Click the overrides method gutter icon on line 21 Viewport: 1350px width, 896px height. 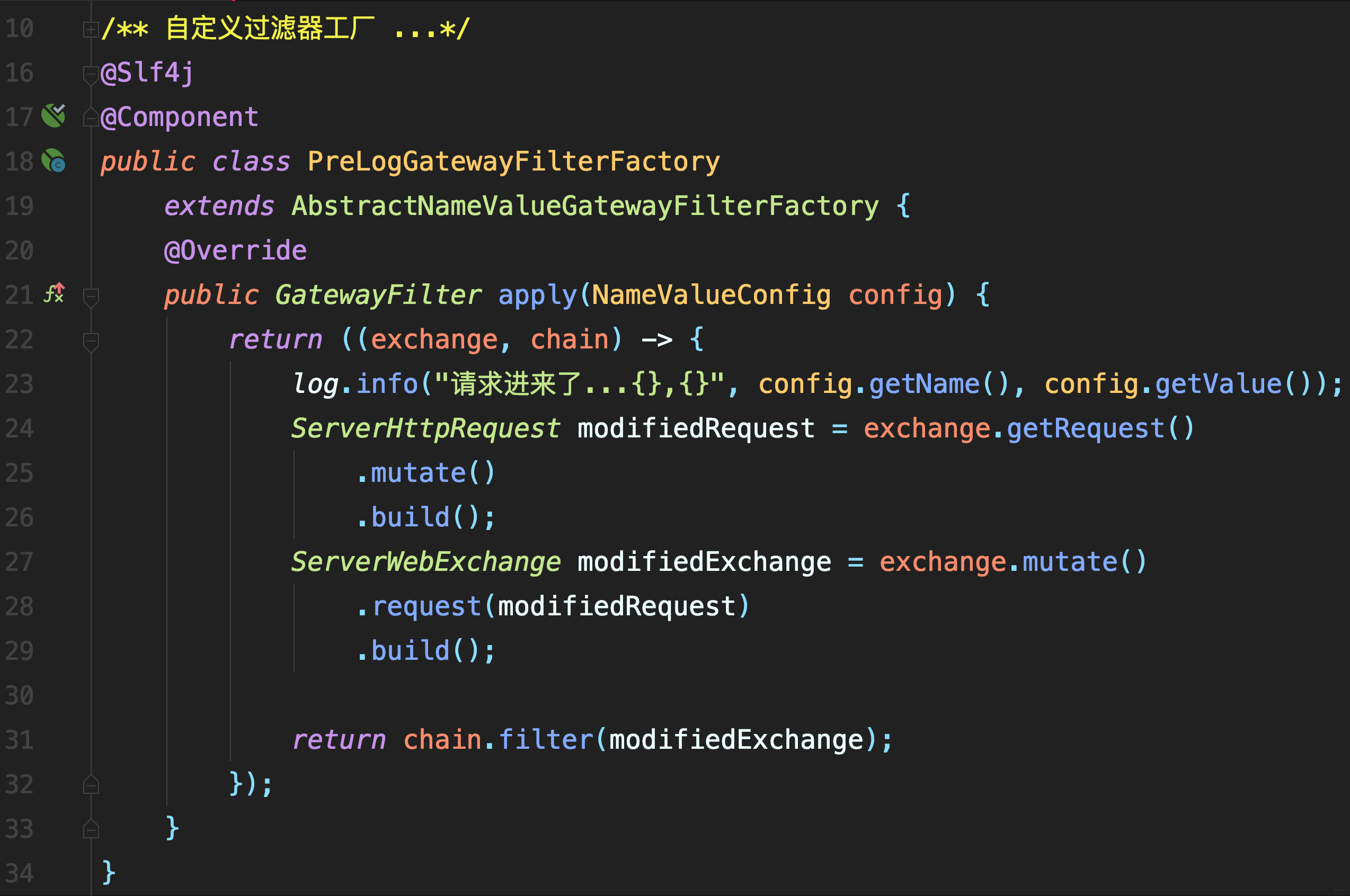pos(54,294)
